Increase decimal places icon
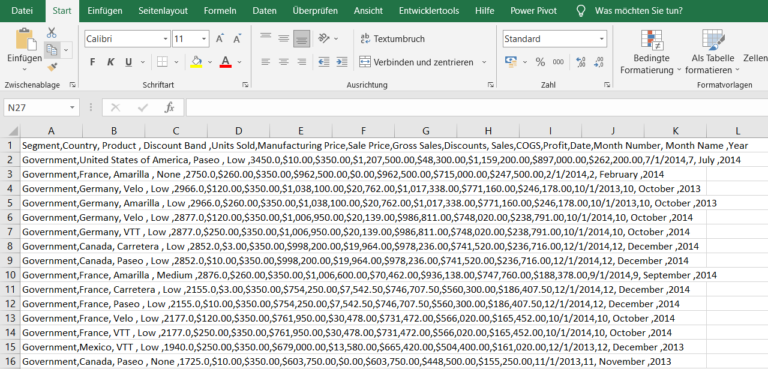This screenshot has height=369, width=768. pos(581,62)
